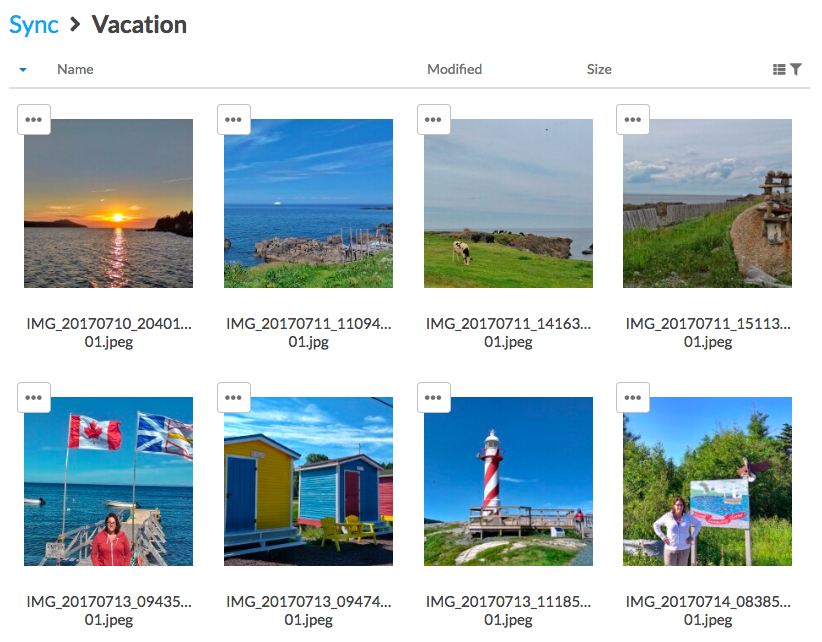Screen dimensions: 822x642
Task: Open options menu on the colorful beach huts photo
Action: pyautogui.click(x=233, y=397)
